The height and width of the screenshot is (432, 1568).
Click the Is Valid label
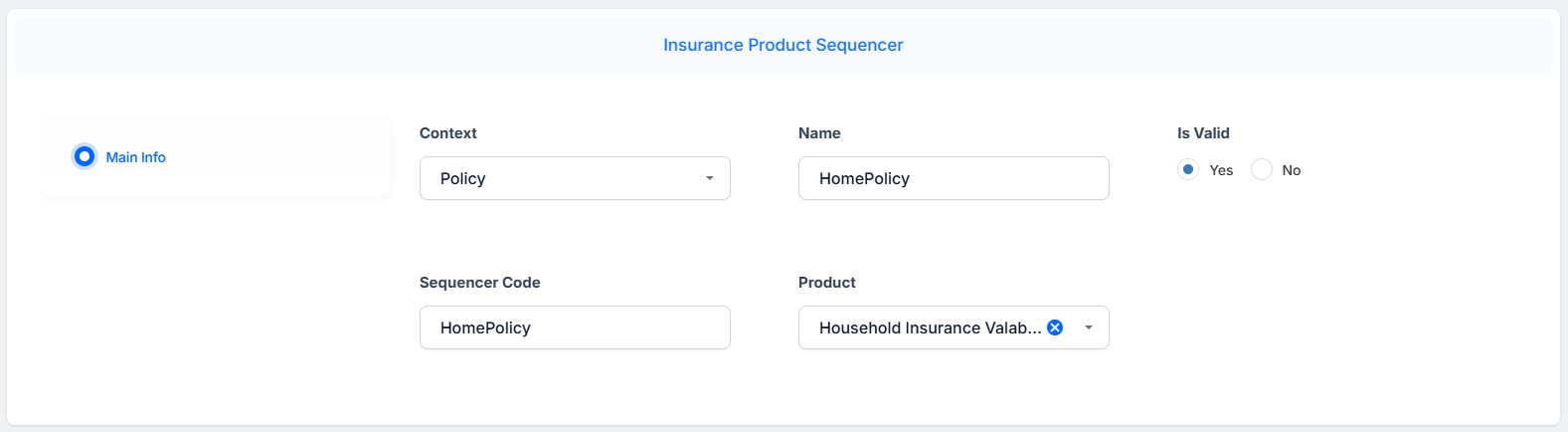tap(1203, 133)
